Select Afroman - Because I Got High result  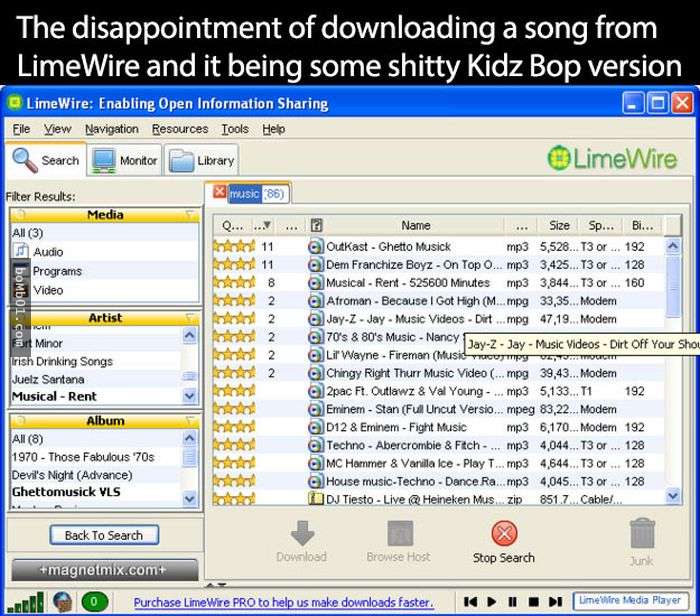tap(438, 301)
